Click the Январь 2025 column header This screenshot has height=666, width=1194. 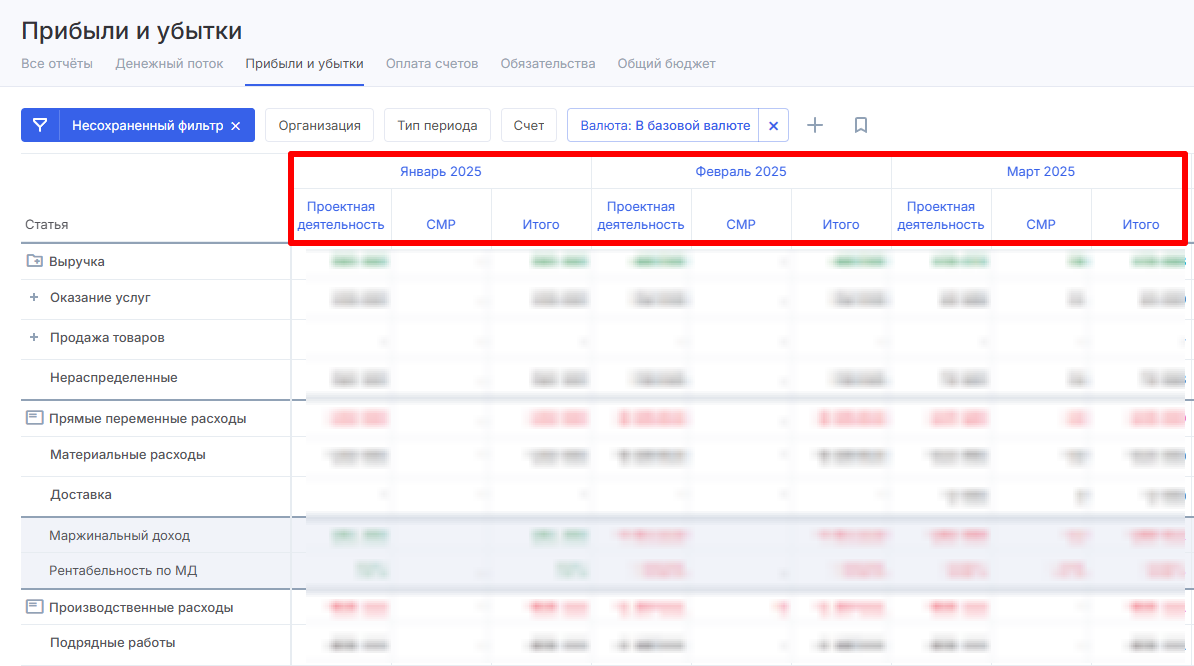[440, 171]
